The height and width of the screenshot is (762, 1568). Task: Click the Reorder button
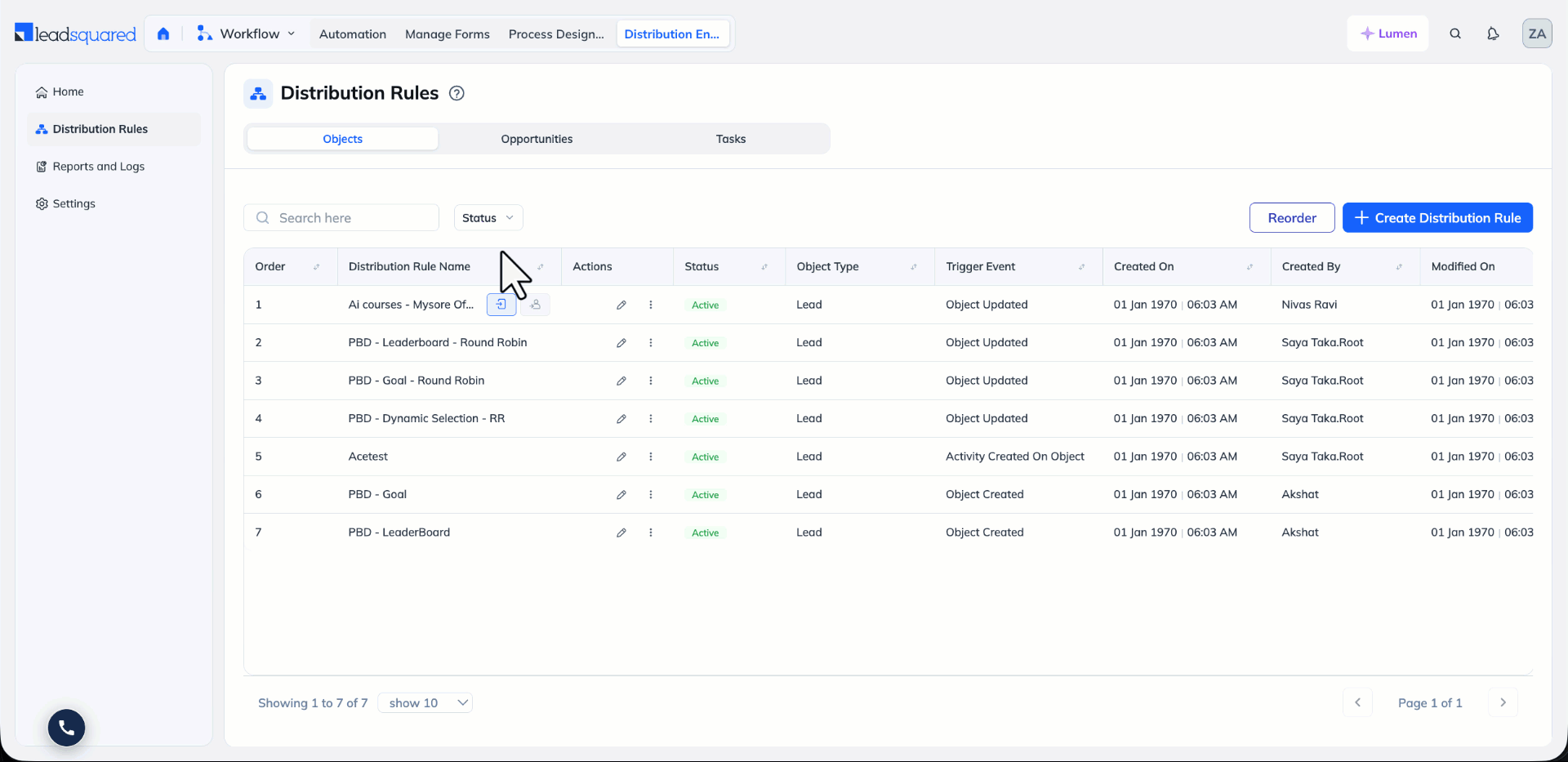tap(1292, 218)
